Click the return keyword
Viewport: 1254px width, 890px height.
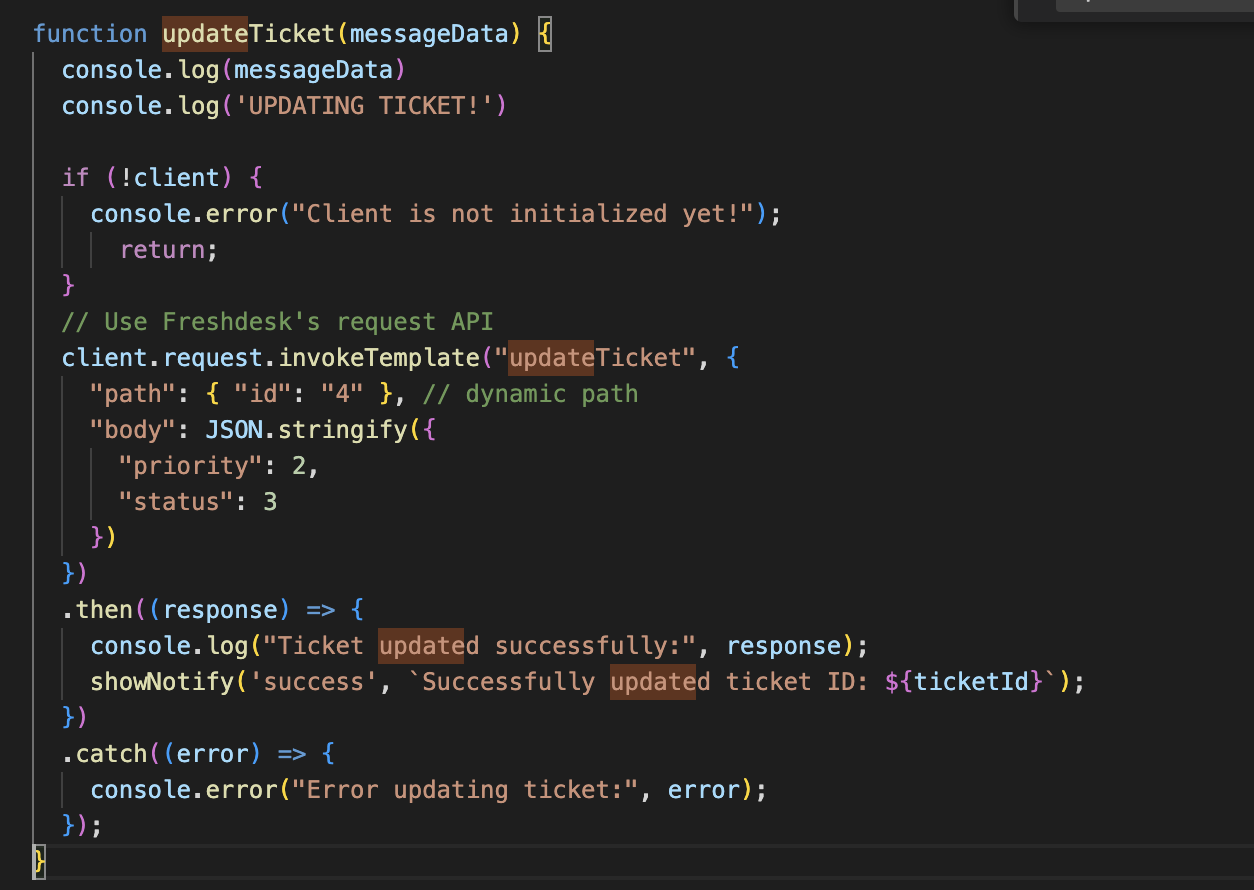(x=162, y=250)
